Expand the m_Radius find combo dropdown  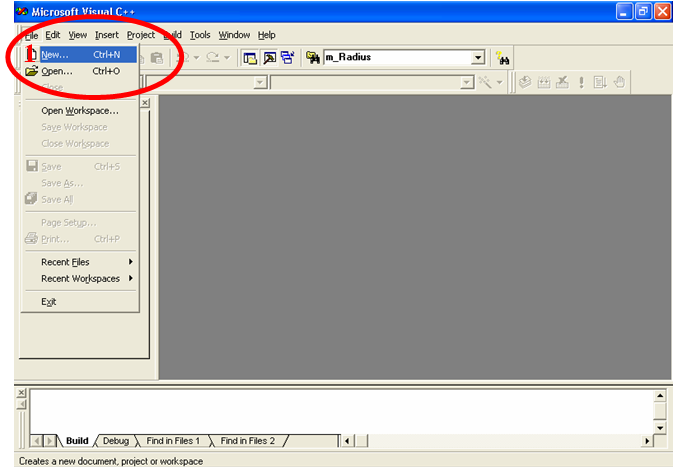[x=477, y=58]
